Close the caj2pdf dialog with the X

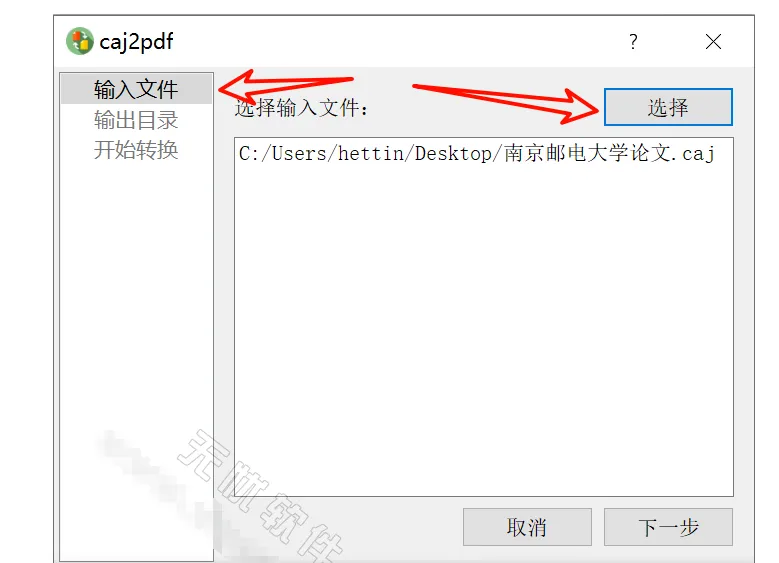(x=713, y=42)
